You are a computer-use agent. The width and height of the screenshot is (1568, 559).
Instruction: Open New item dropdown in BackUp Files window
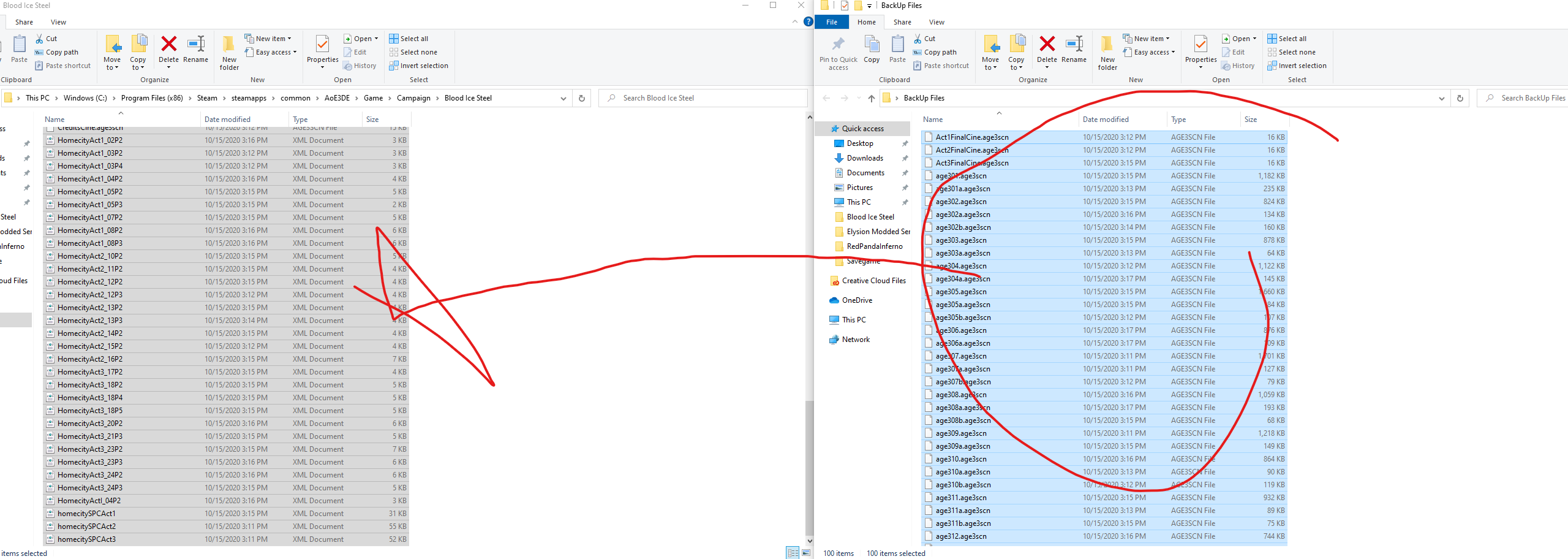(1146, 39)
